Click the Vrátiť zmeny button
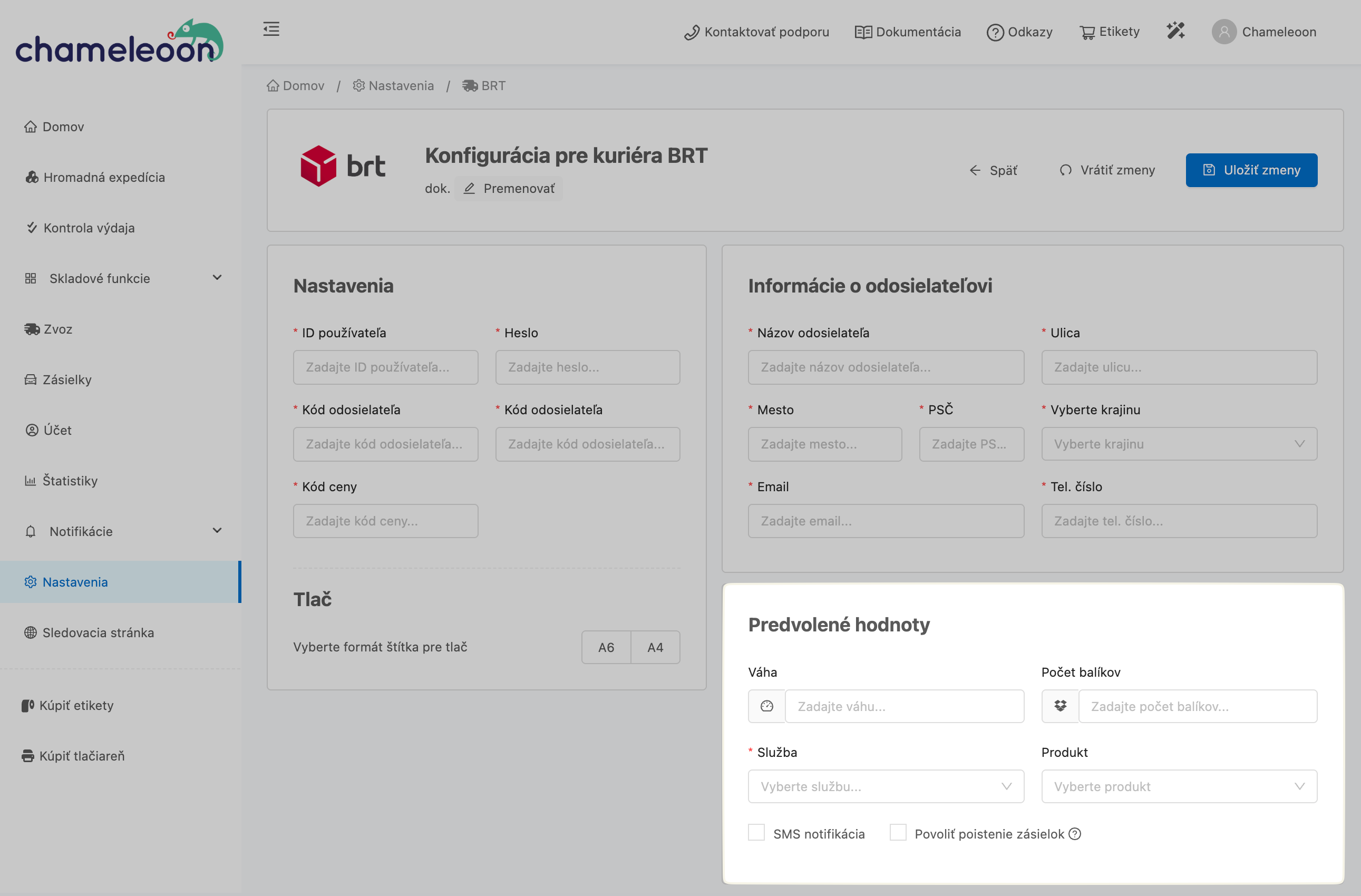Image resolution: width=1361 pixels, height=896 pixels. click(1107, 170)
